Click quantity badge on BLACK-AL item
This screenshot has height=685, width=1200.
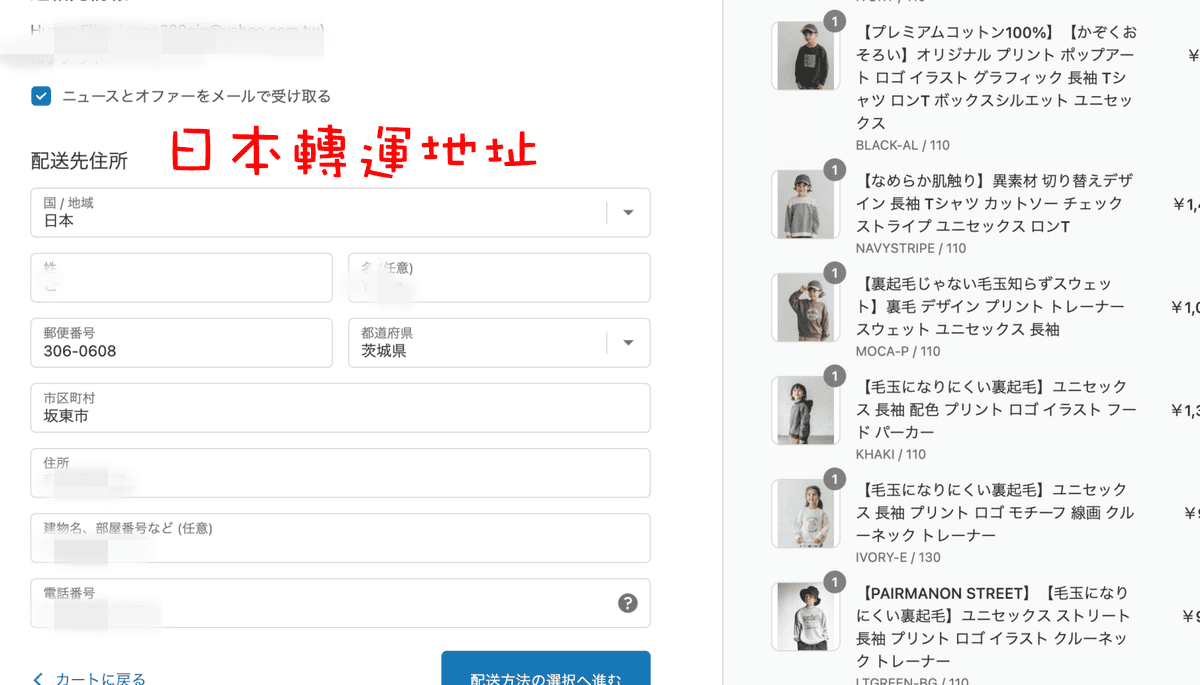click(833, 21)
